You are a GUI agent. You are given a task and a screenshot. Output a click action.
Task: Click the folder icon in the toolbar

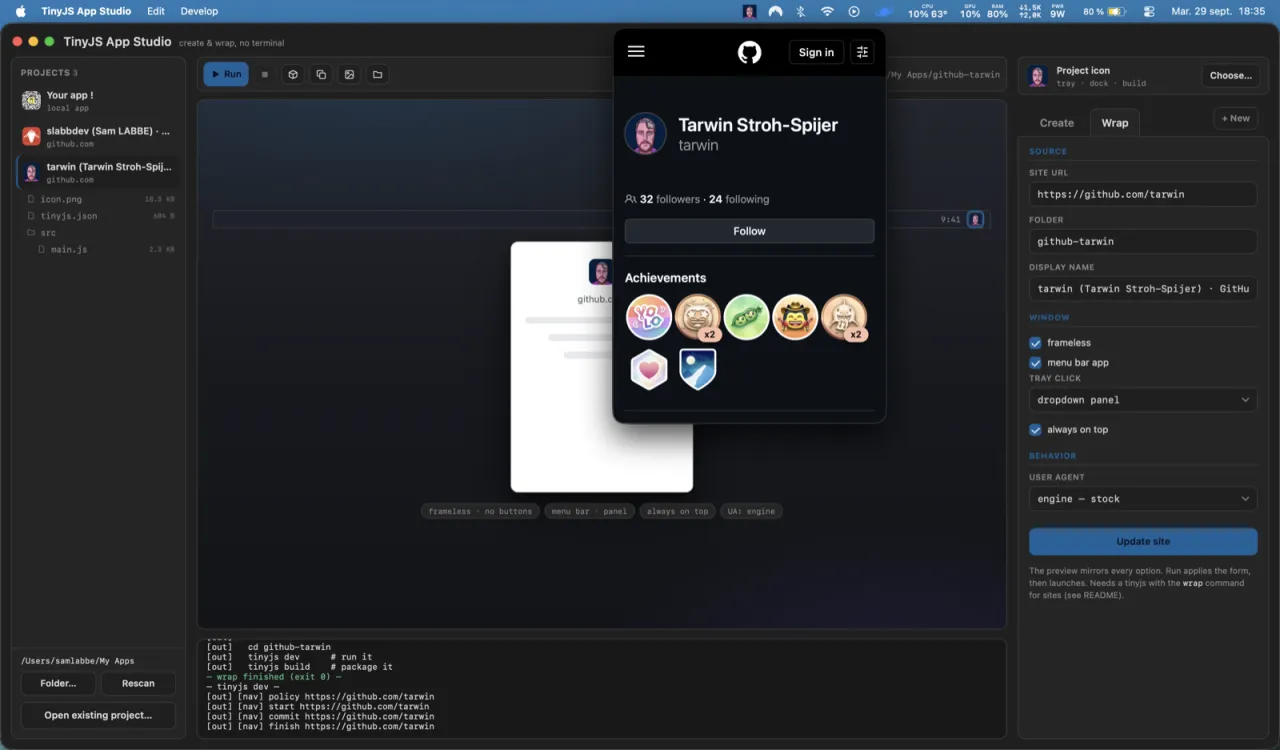(377, 74)
